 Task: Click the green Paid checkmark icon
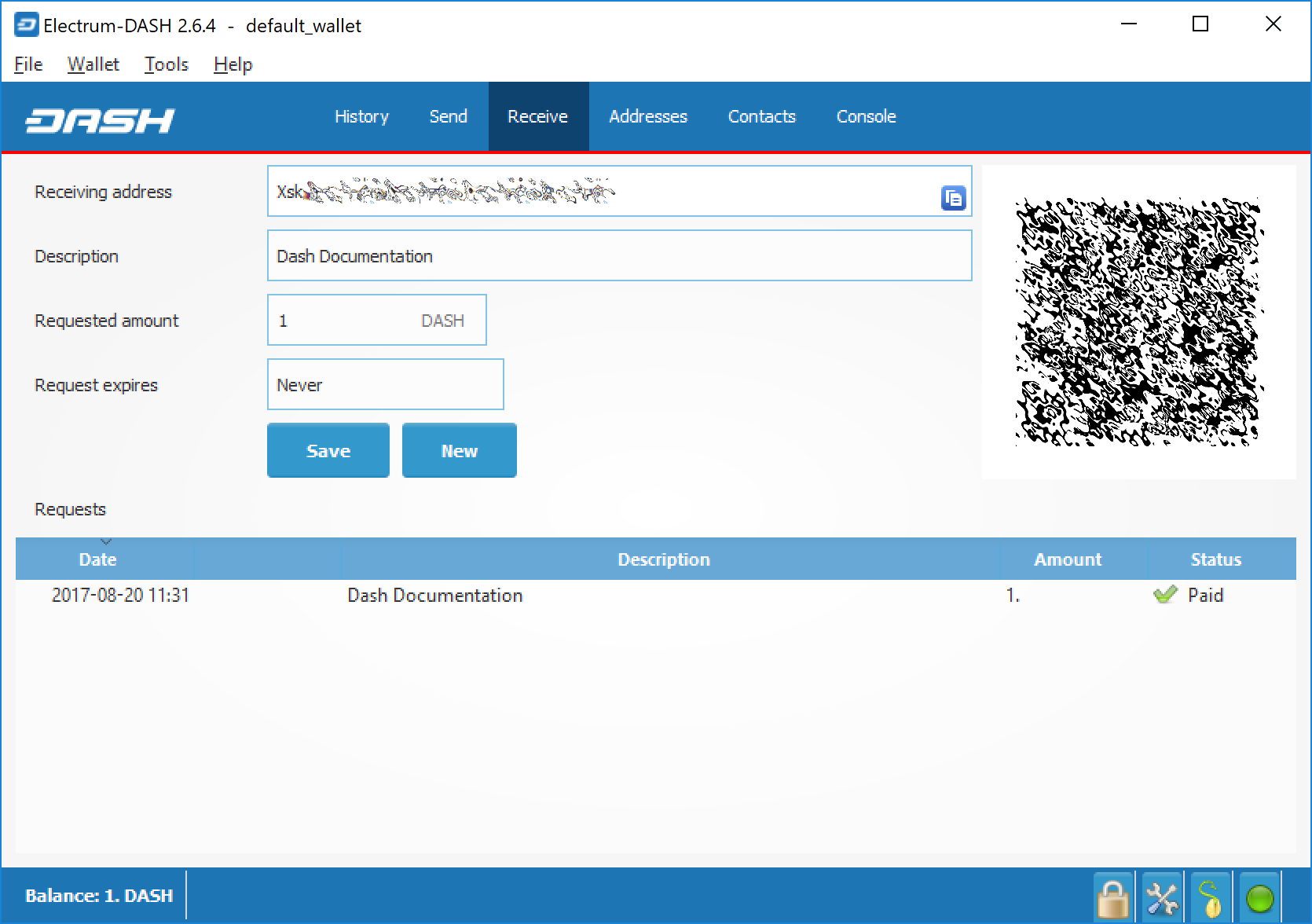click(x=1165, y=595)
